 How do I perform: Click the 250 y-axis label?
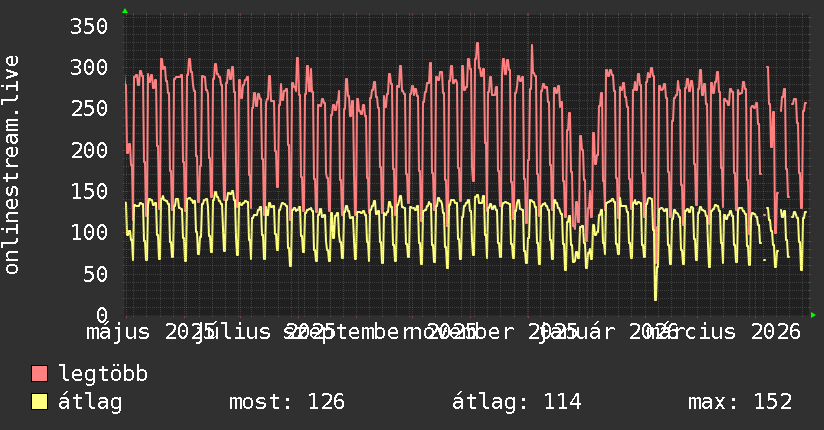(x=89, y=109)
